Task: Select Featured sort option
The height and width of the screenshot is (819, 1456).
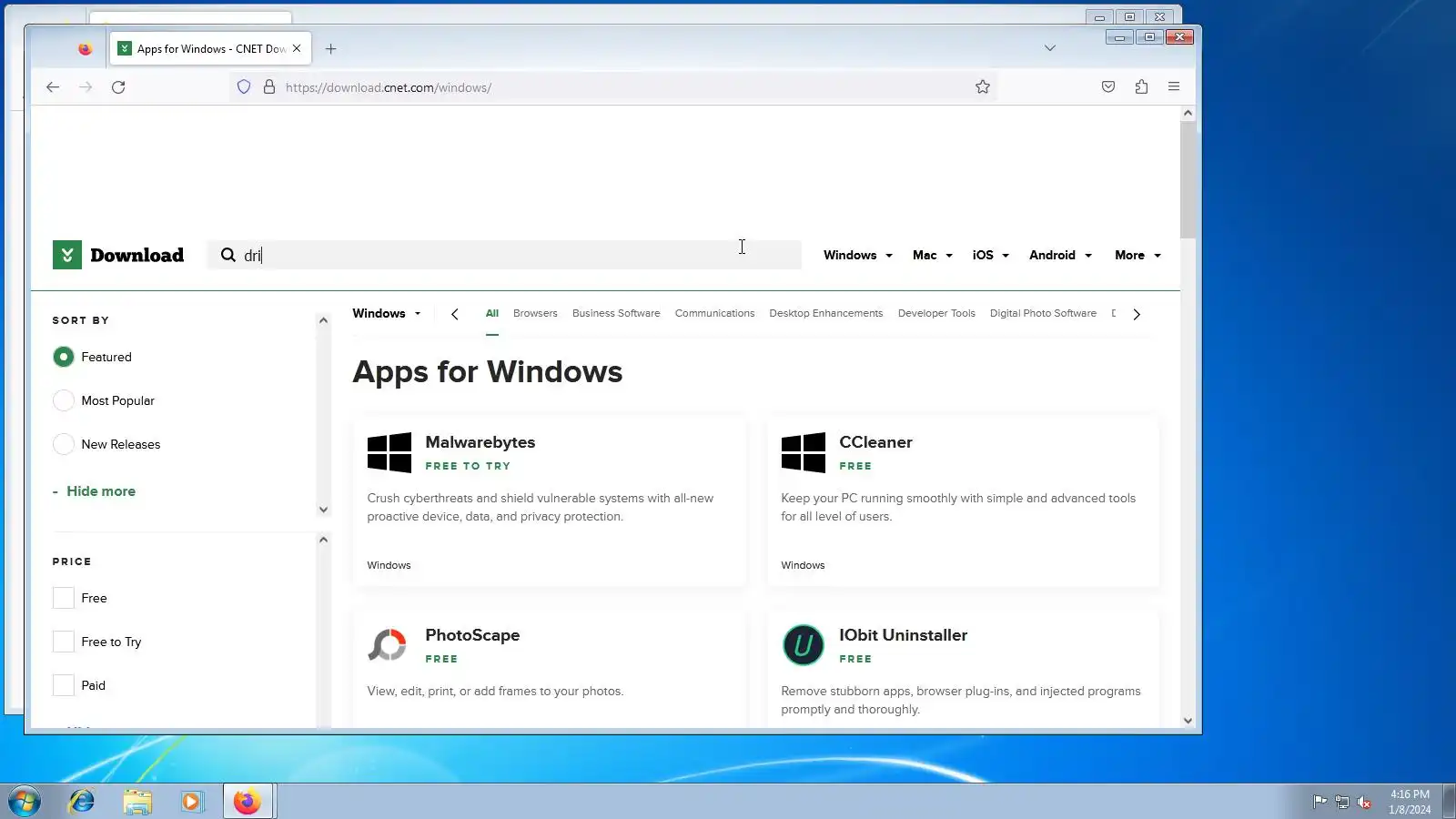Action: click(x=64, y=357)
